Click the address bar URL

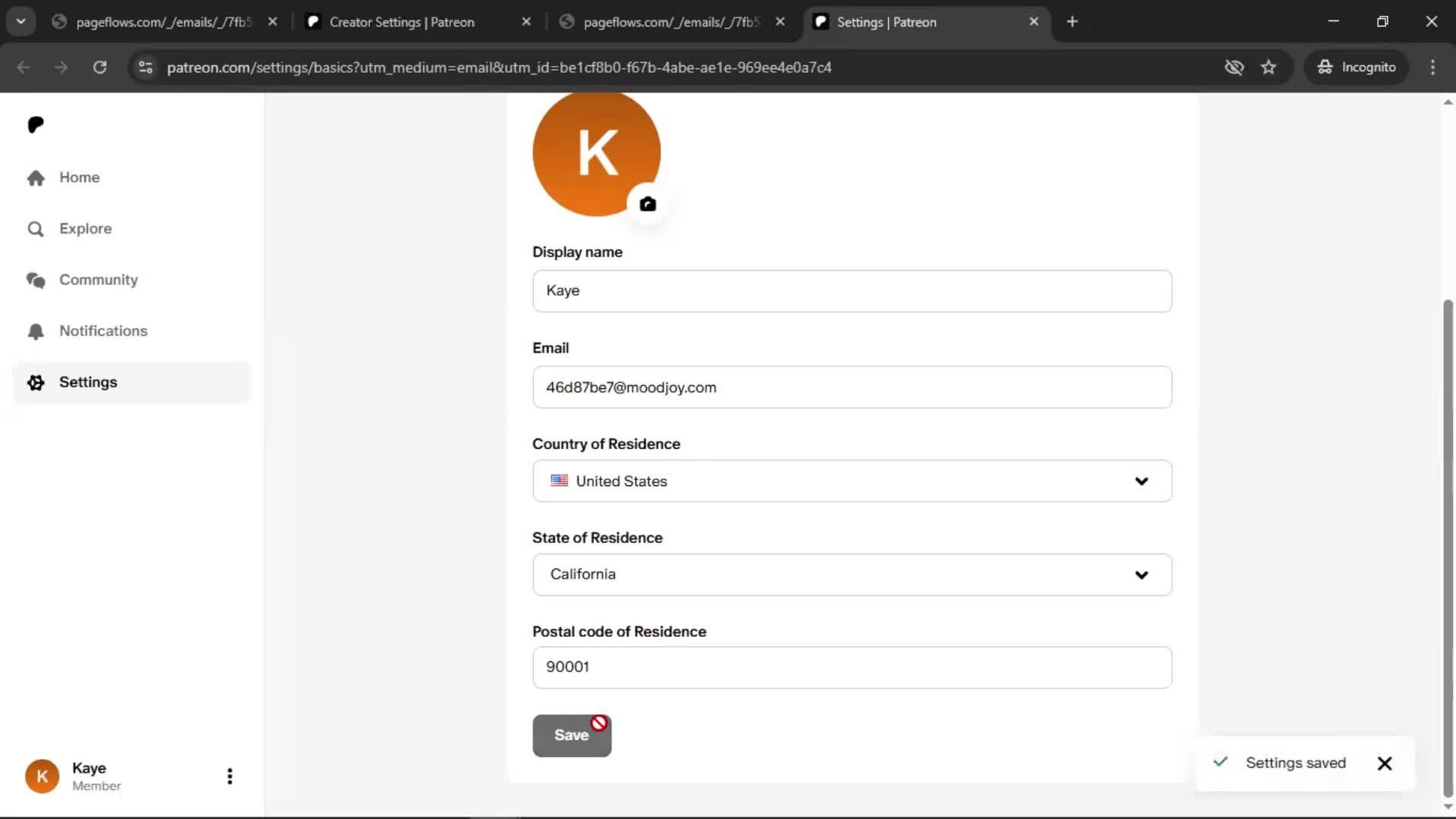click(x=499, y=67)
